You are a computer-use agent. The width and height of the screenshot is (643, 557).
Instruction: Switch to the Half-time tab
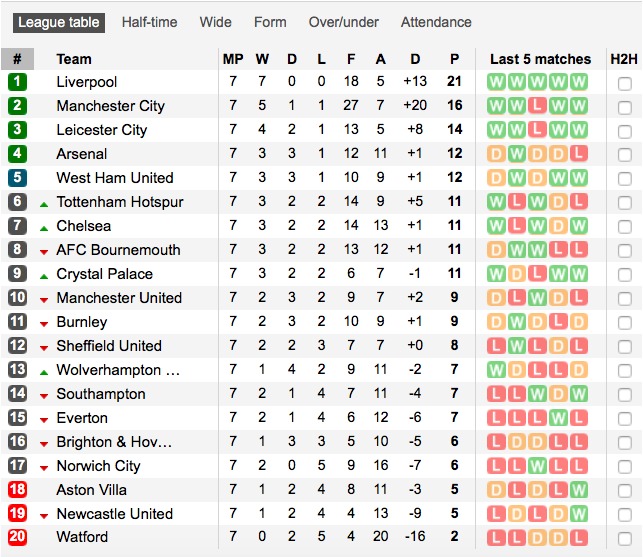pyautogui.click(x=150, y=22)
